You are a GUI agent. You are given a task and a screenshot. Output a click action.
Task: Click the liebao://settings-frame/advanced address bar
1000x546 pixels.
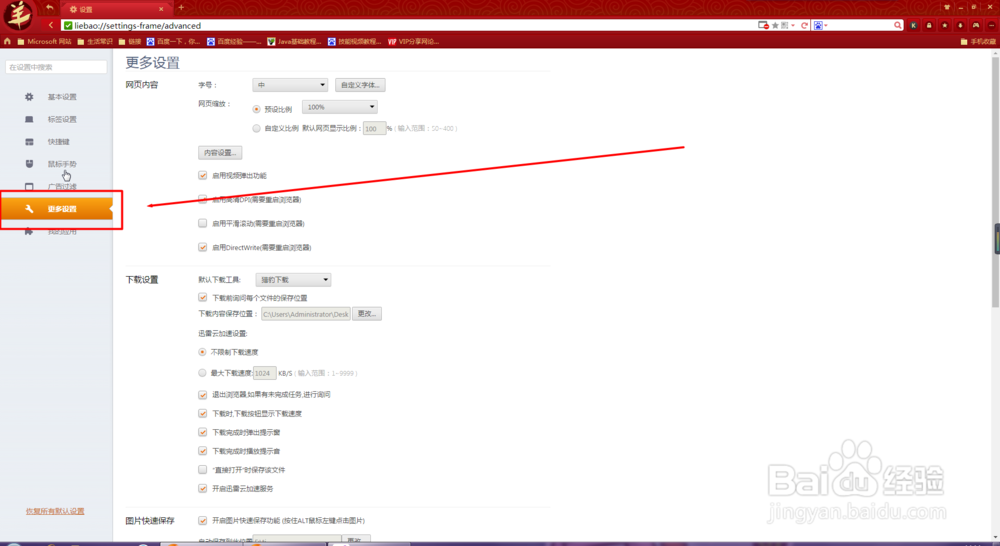tap(408, 26)
